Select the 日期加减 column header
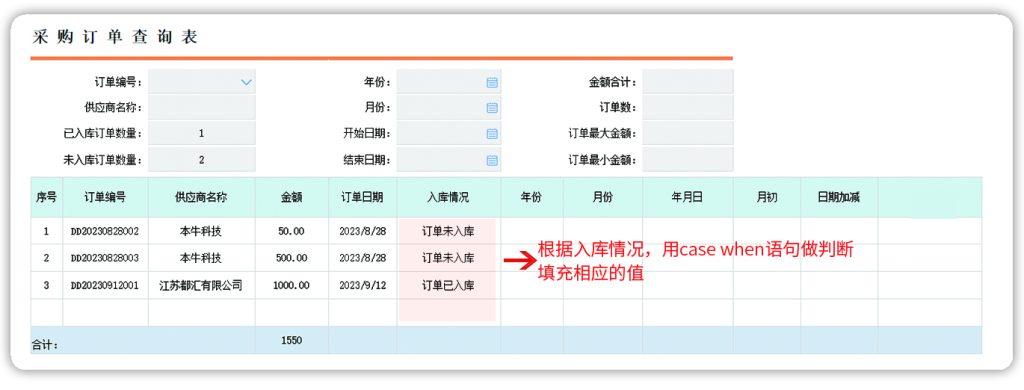This screenshot has width=1024, height=390. 839,197
